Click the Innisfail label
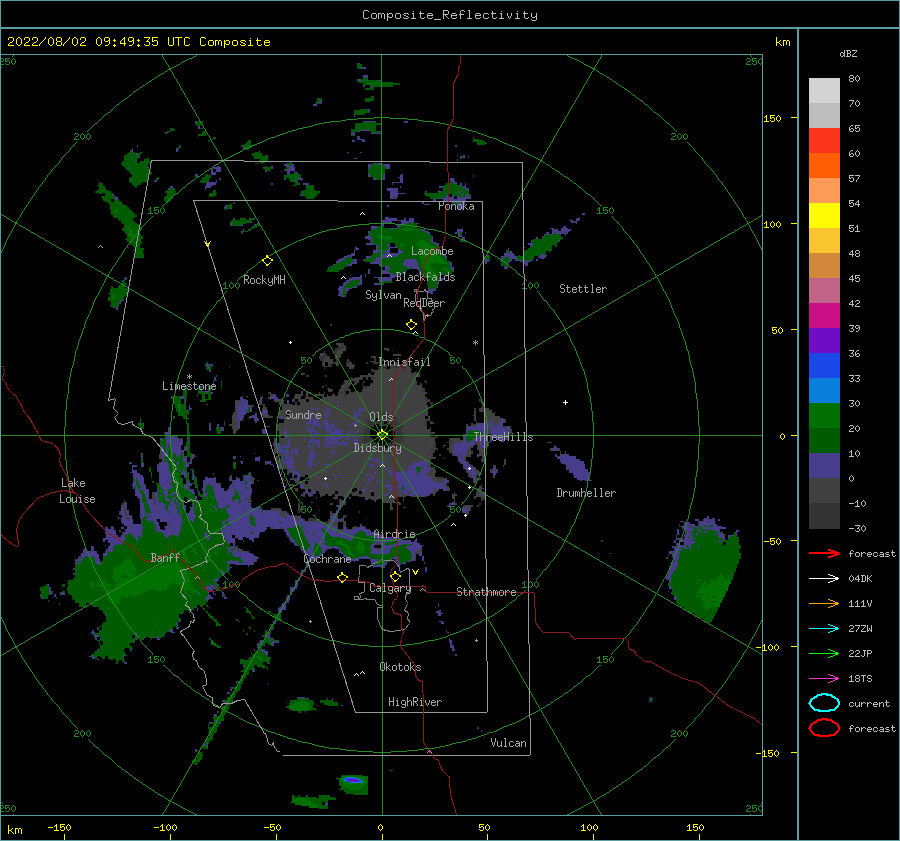 coord(404,362)
